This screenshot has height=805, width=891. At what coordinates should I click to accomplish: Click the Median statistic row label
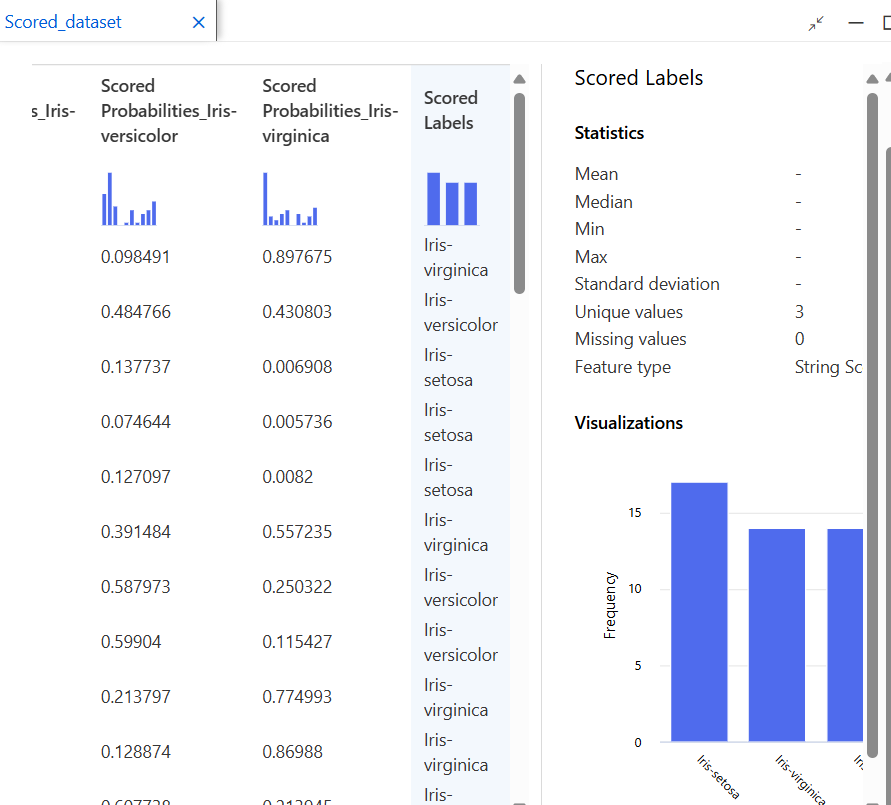(603, 202)
